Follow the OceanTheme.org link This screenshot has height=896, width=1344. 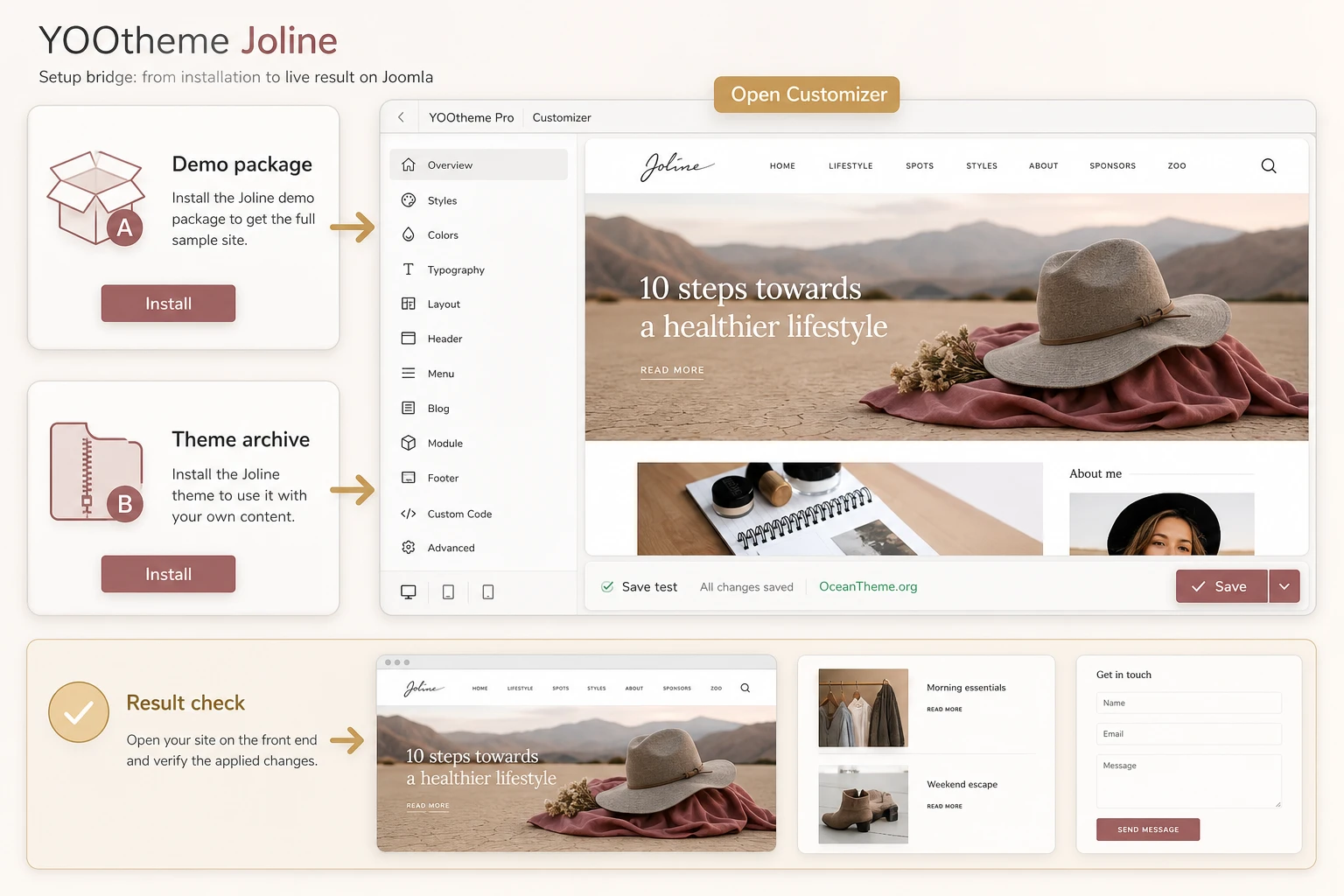[x=868, y=586]
